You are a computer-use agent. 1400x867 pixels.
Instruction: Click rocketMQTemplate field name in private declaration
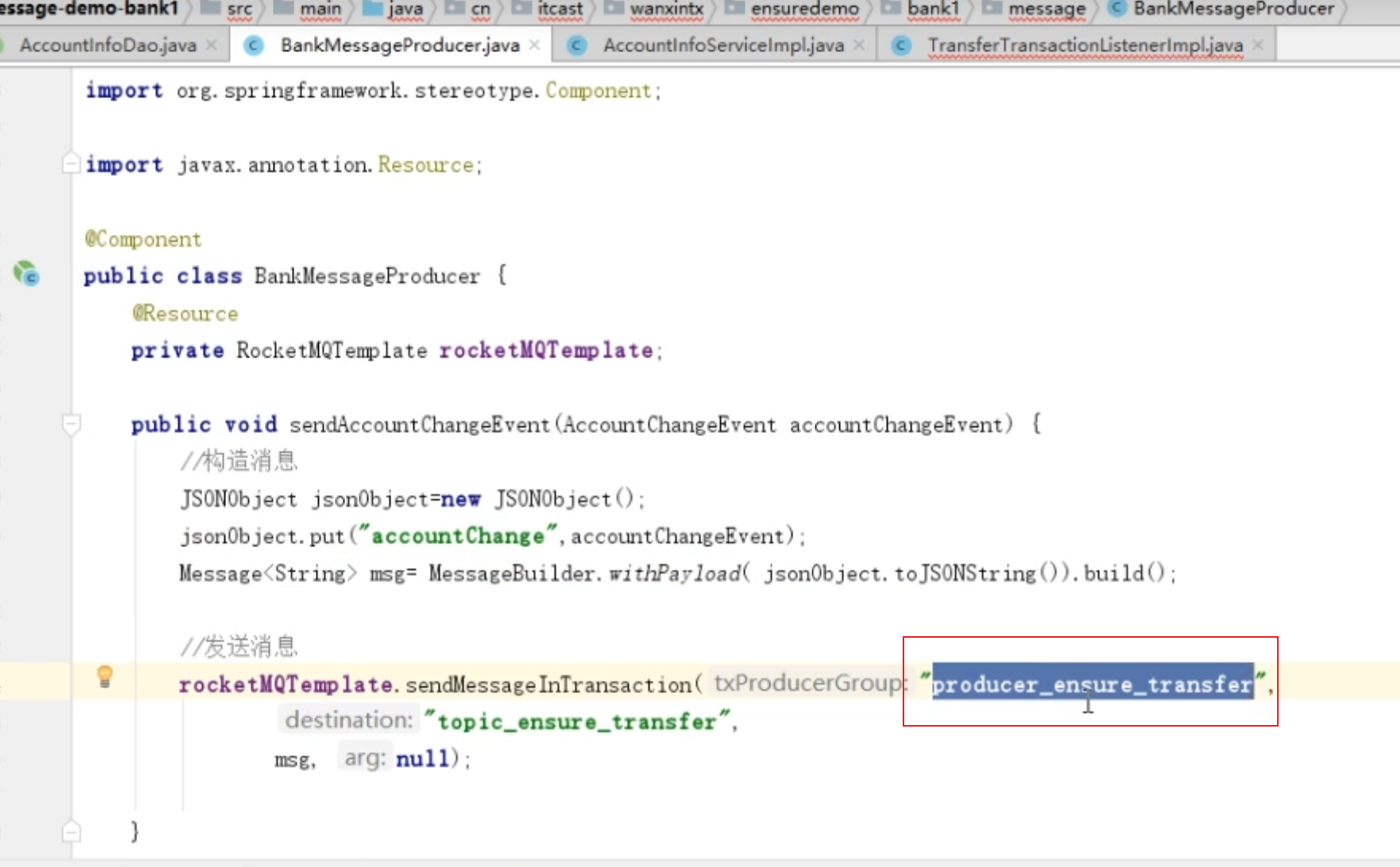pyautogui.click(x=546, y=350)
